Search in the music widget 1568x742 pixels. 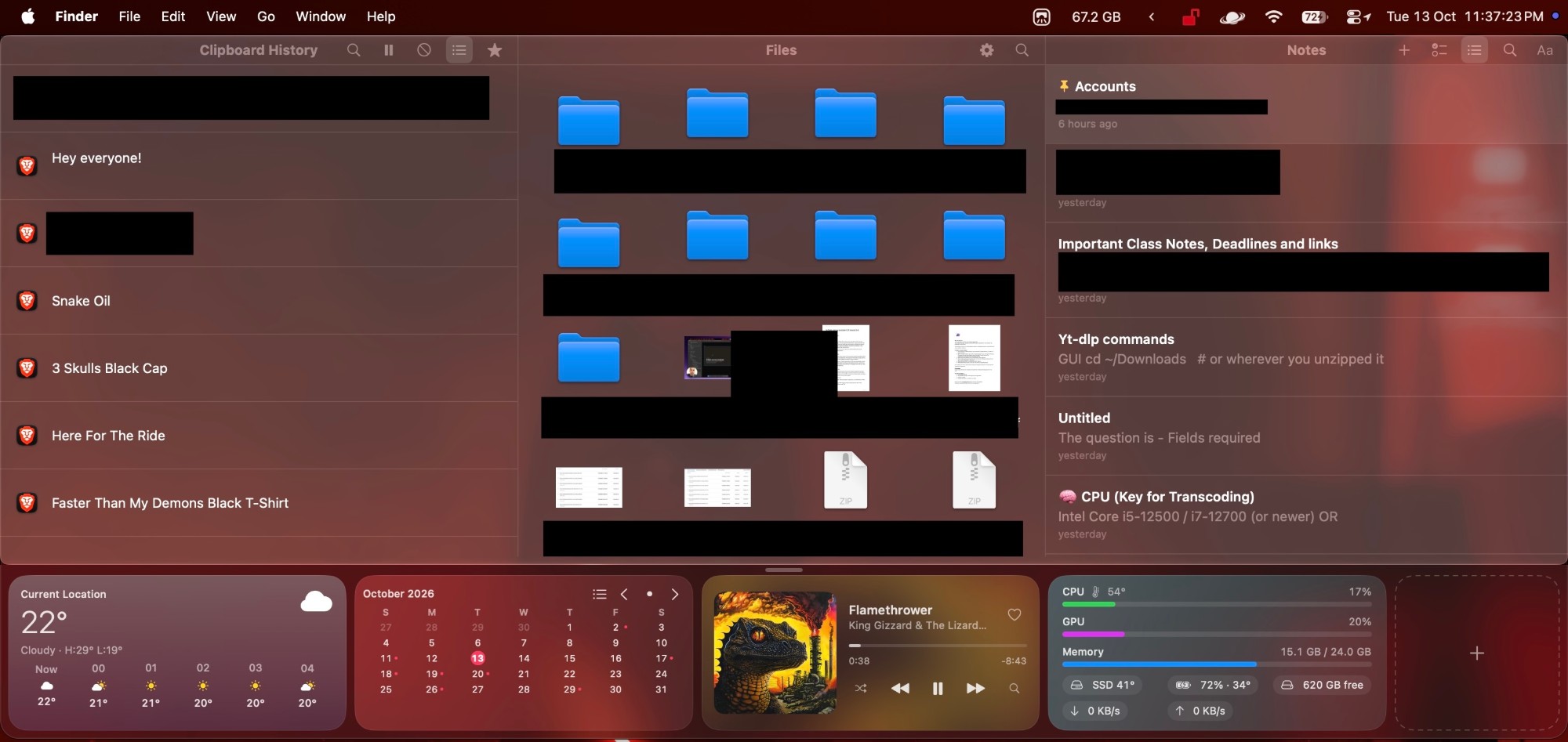coord(1014,688)
